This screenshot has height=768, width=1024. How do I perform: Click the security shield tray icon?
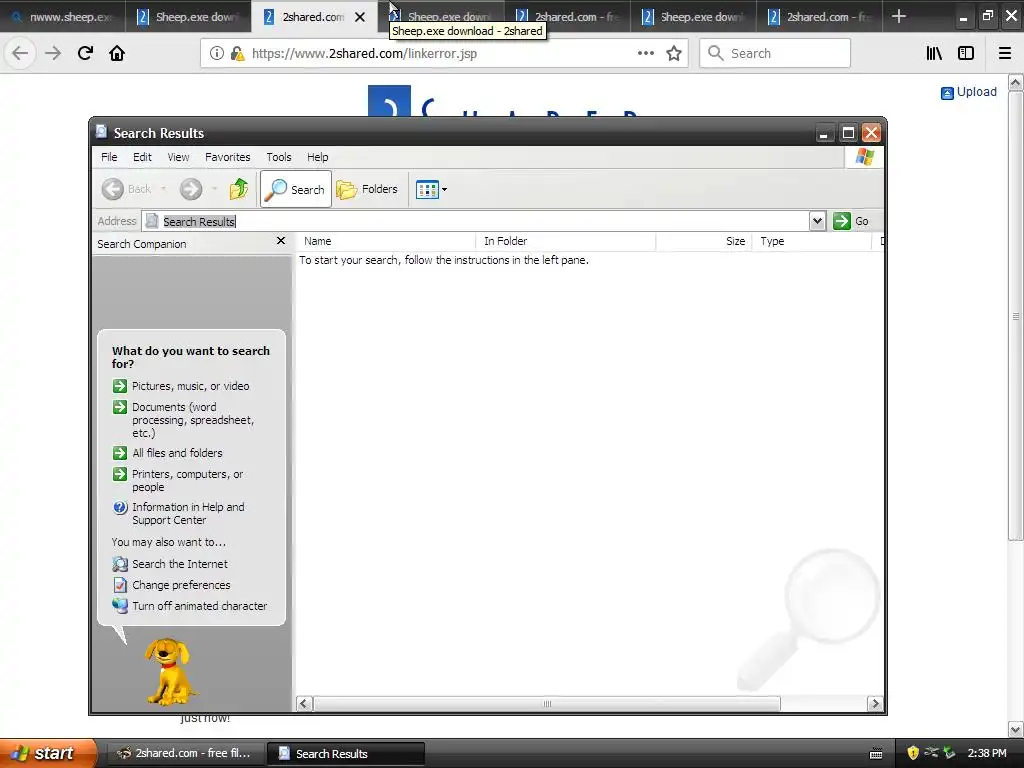(x=913, y=753)
